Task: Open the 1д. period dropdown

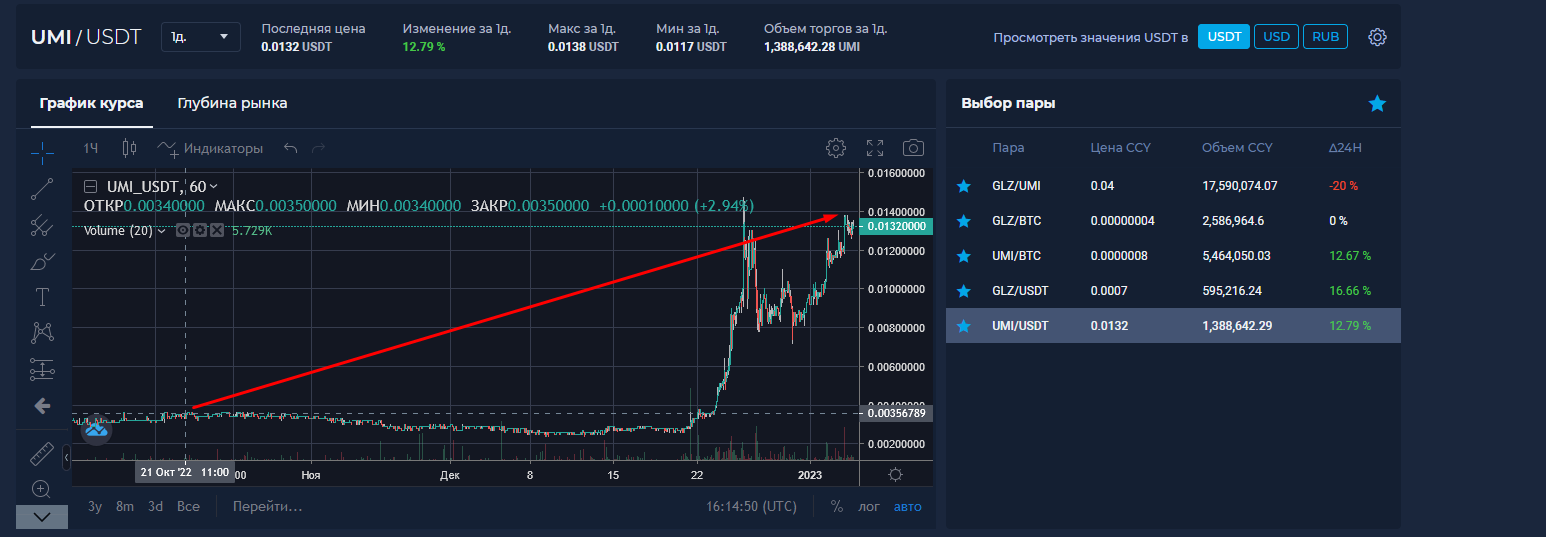Action: 200,37
